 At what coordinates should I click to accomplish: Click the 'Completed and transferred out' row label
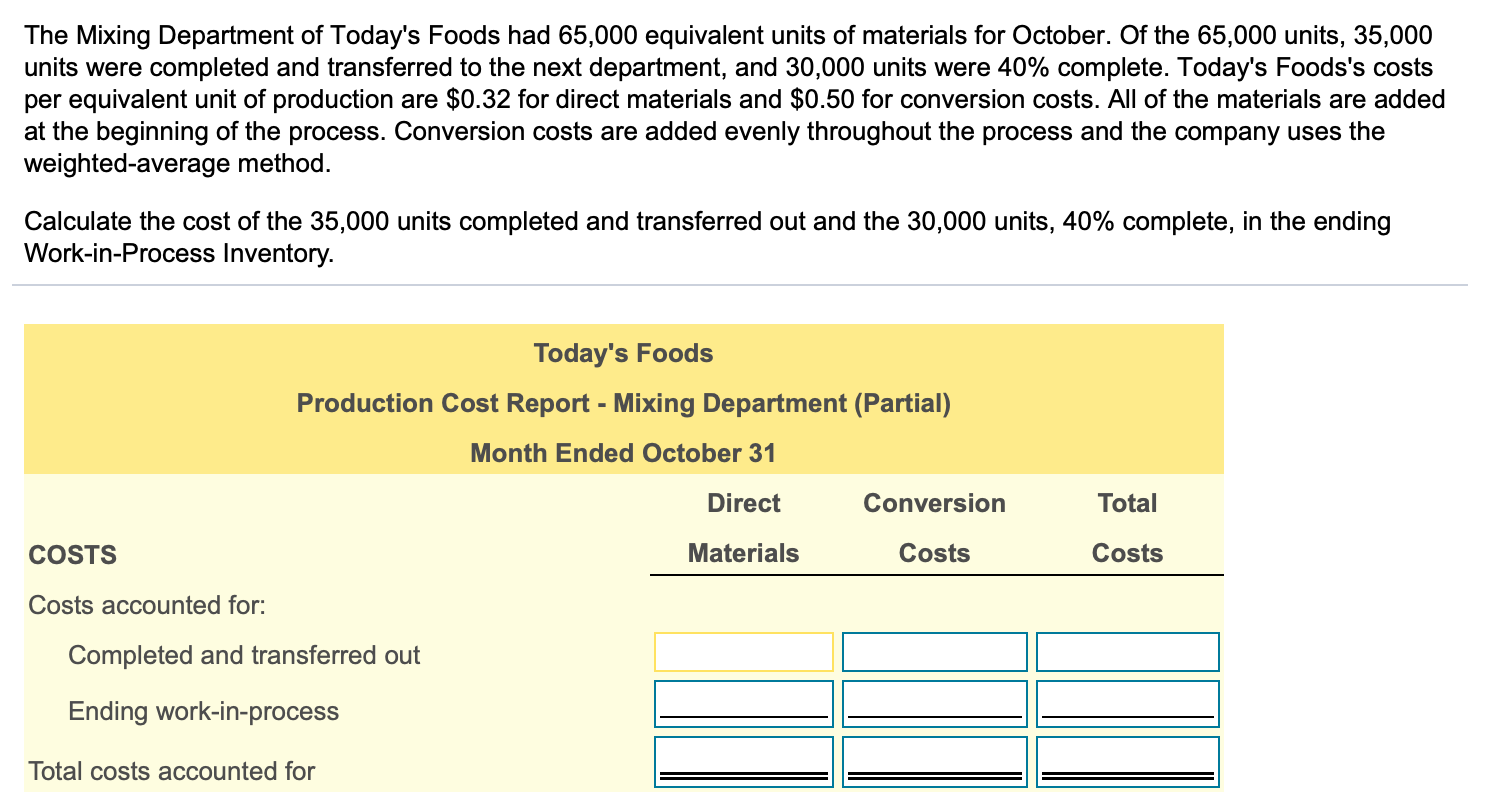244,655
